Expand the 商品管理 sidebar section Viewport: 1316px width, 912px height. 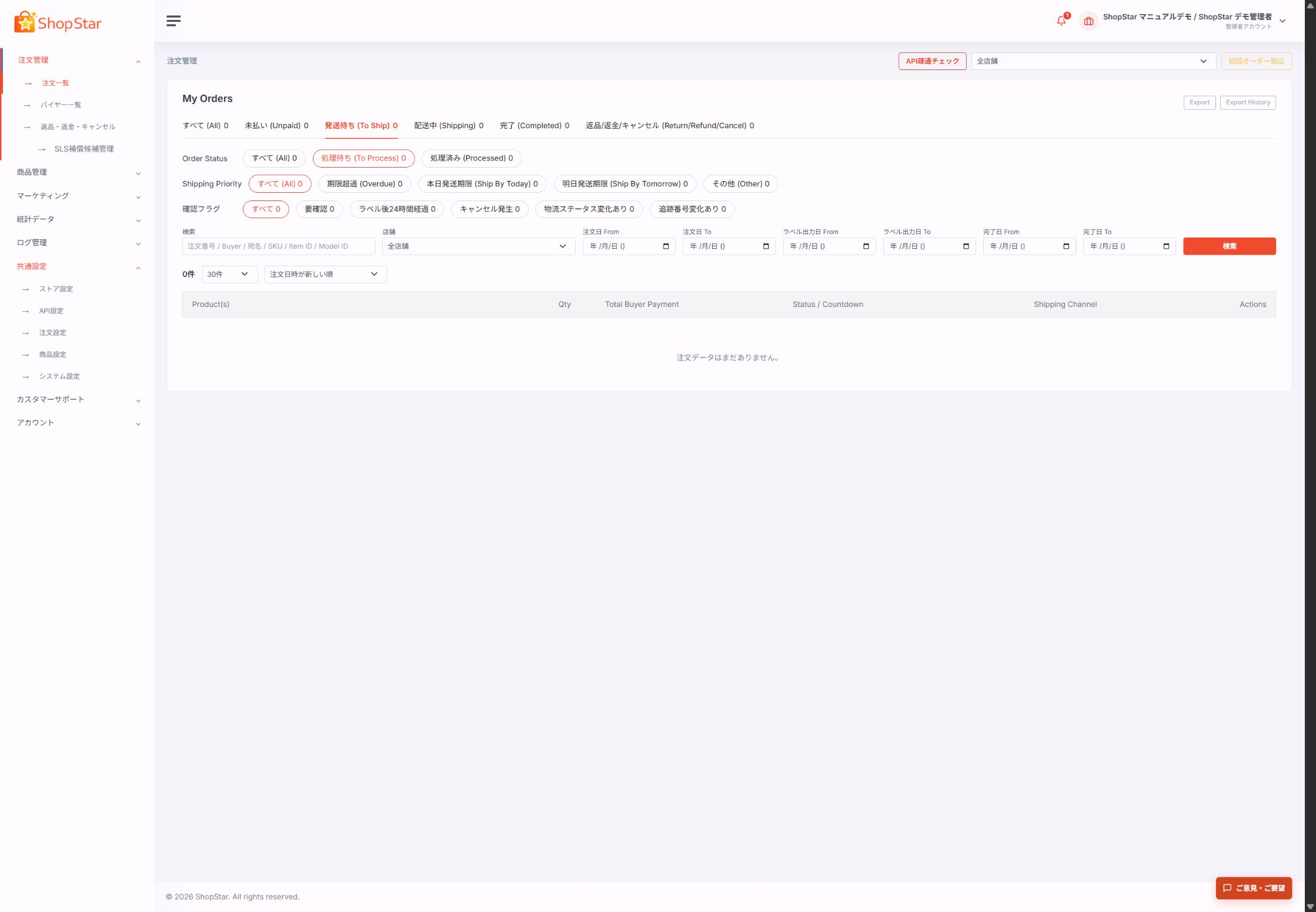pos(78,172)
